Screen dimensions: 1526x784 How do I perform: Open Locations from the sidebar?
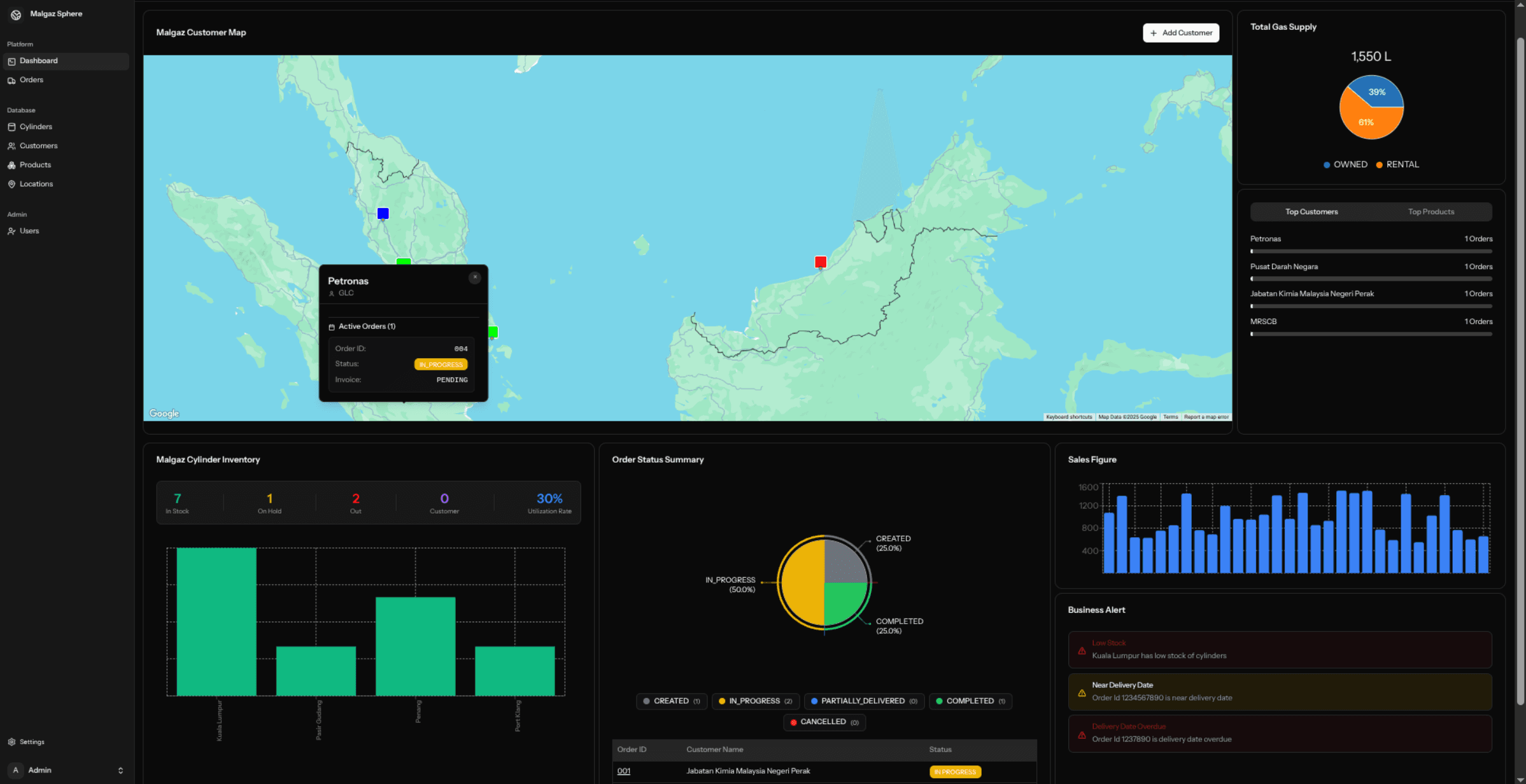[12, 184]
